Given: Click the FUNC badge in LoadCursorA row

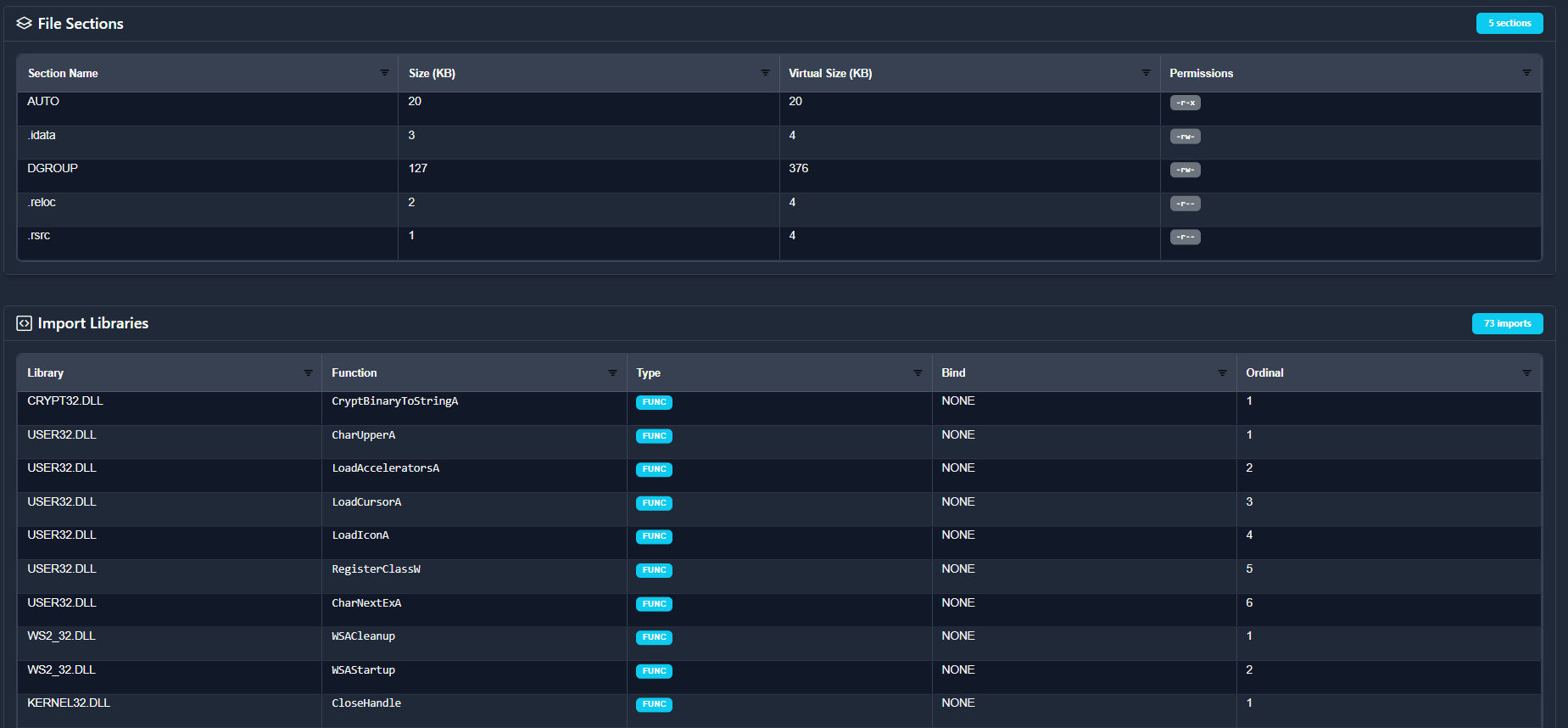Looking at the screenshot, I should [654, 503].
